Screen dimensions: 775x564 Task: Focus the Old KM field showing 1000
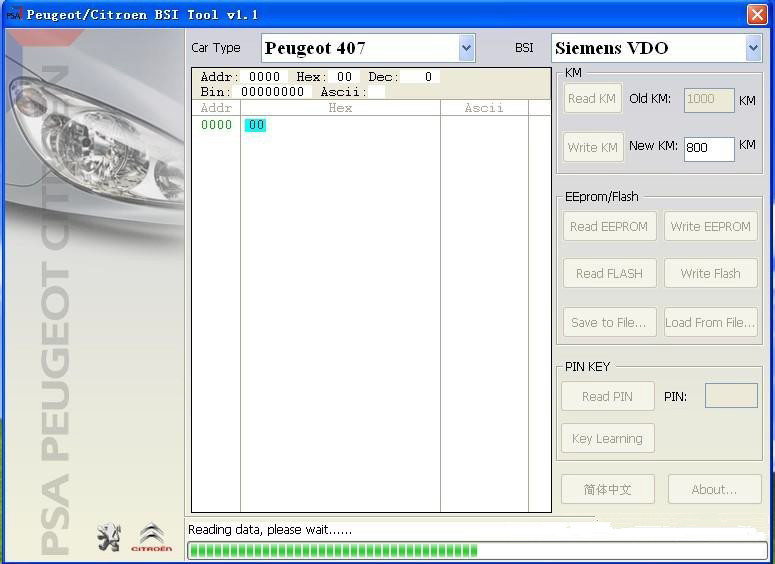coord(709,100)
